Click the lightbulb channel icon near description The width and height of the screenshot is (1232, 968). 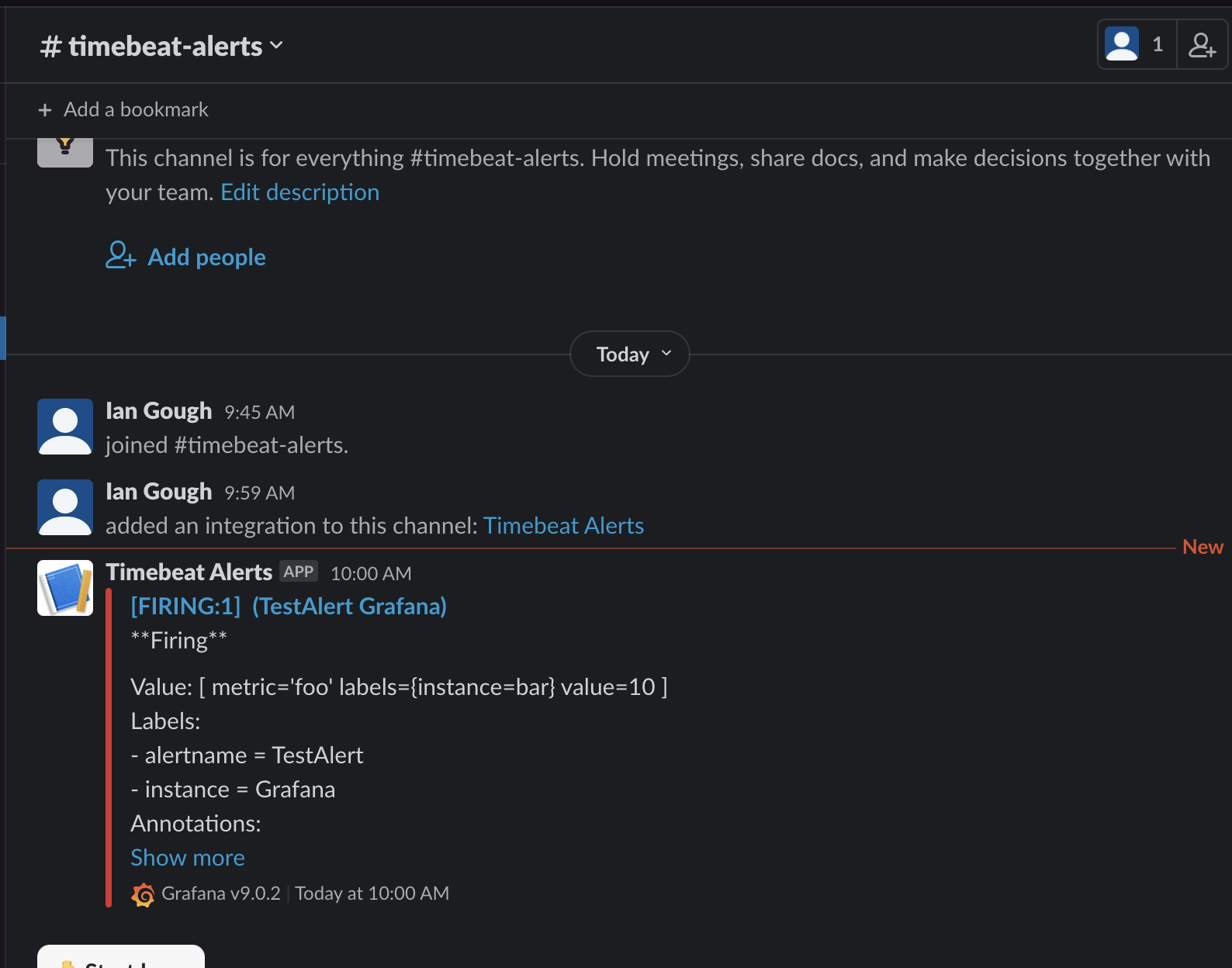point(65,153)
